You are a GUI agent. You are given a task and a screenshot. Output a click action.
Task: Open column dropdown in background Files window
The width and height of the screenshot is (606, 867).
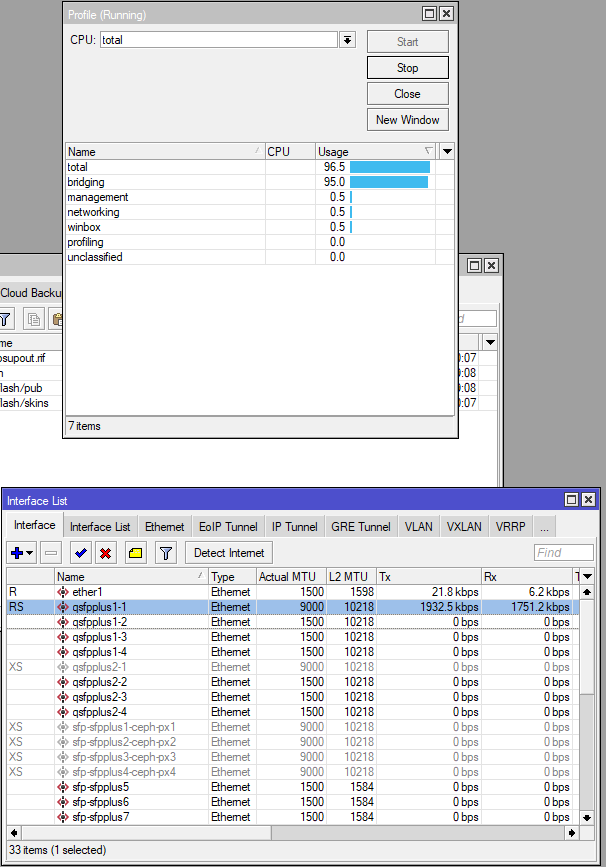[x=490, y=343]
